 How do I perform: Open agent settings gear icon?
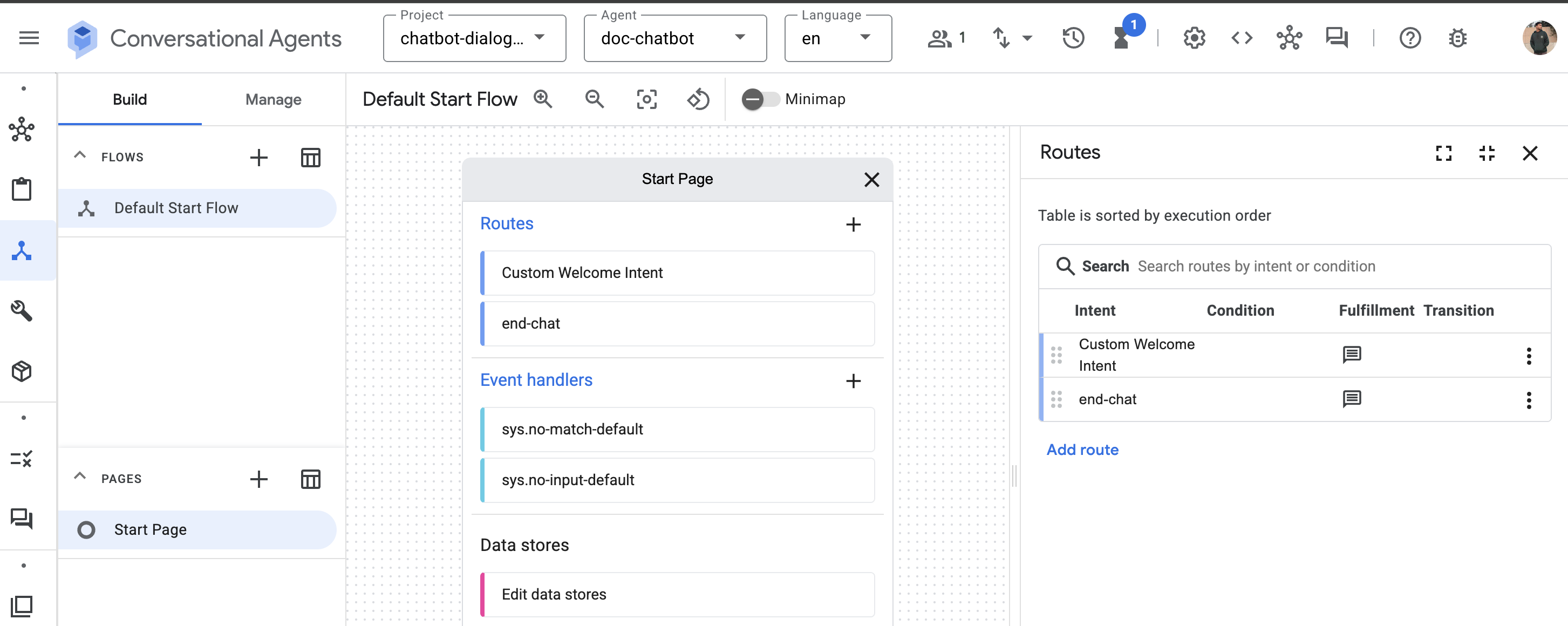point(1194,38)
